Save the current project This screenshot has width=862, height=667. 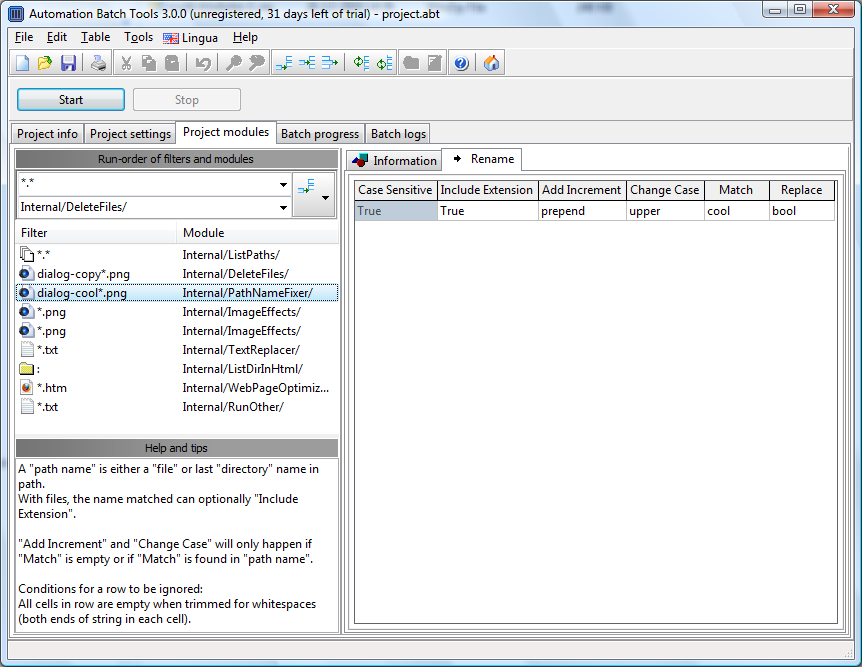coord(68,62)
